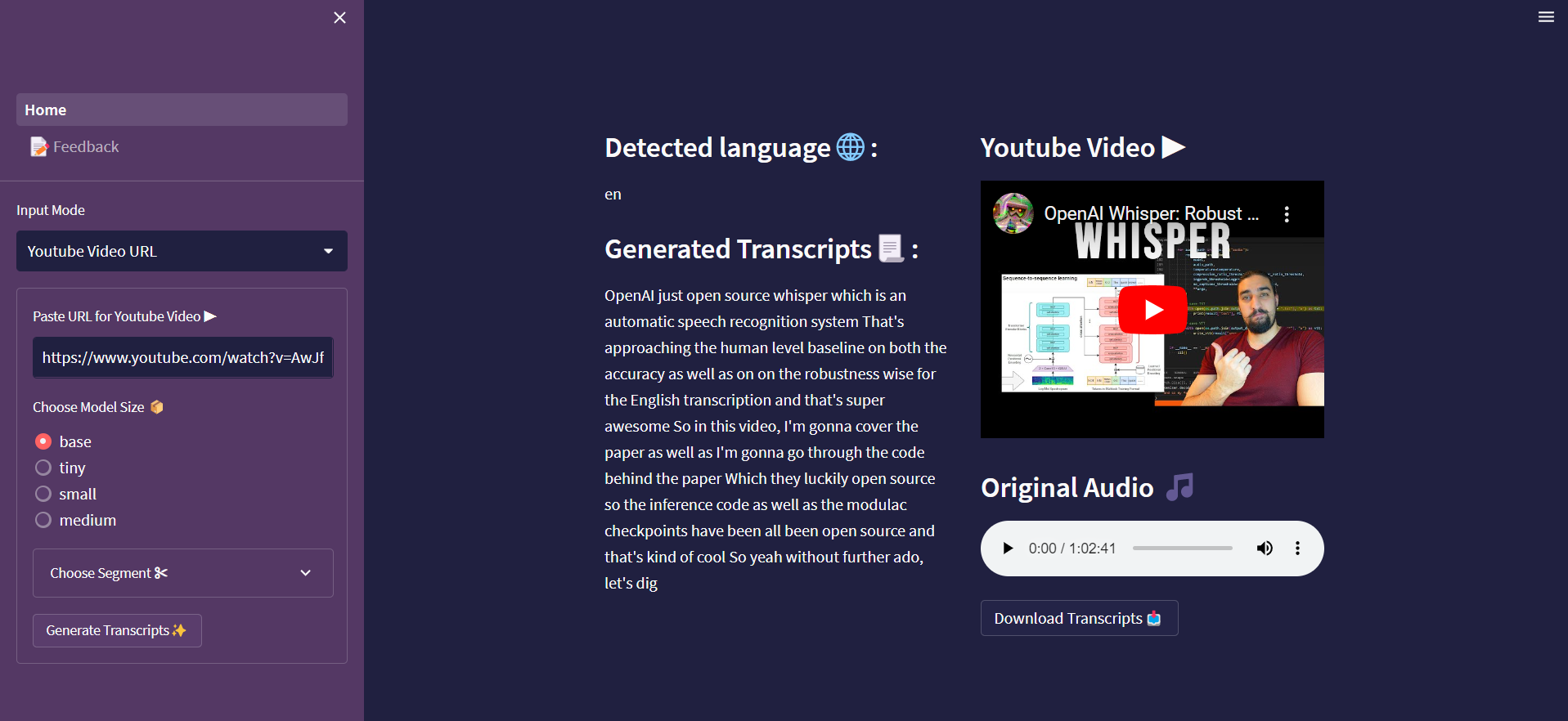Viewport: 1568px width, 721px height.
Task: Click the Generate Transcripts button
Action: pyautogui.click(x=117, y=630)
